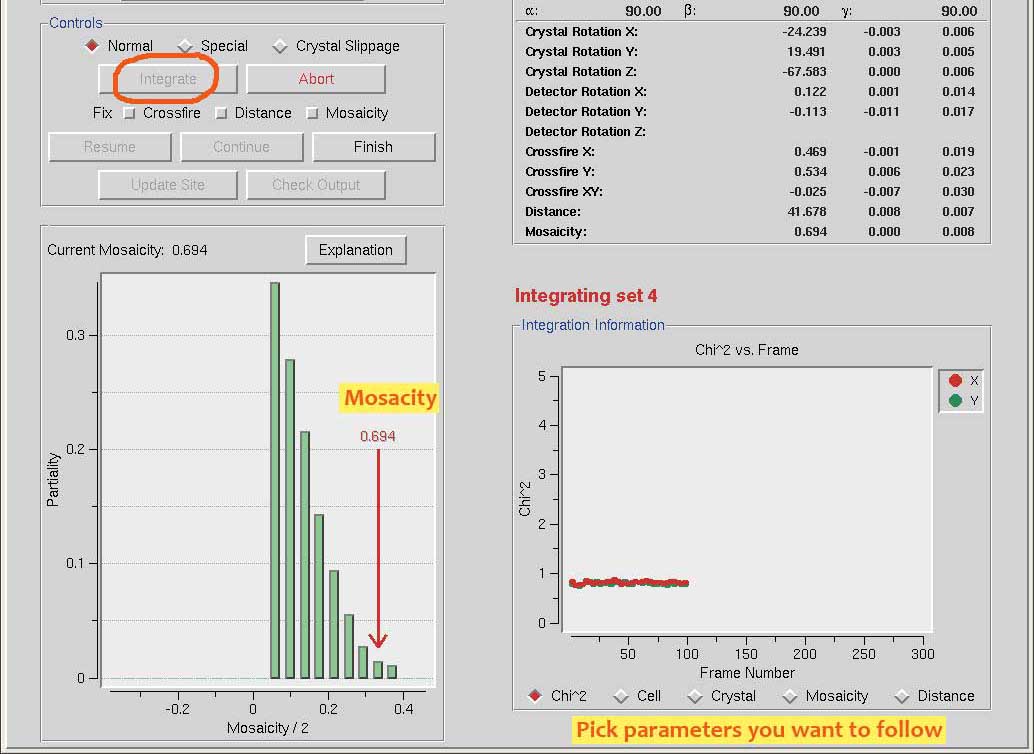Click the Continue button
1034x754 pixels.
(x=241, y=147)
